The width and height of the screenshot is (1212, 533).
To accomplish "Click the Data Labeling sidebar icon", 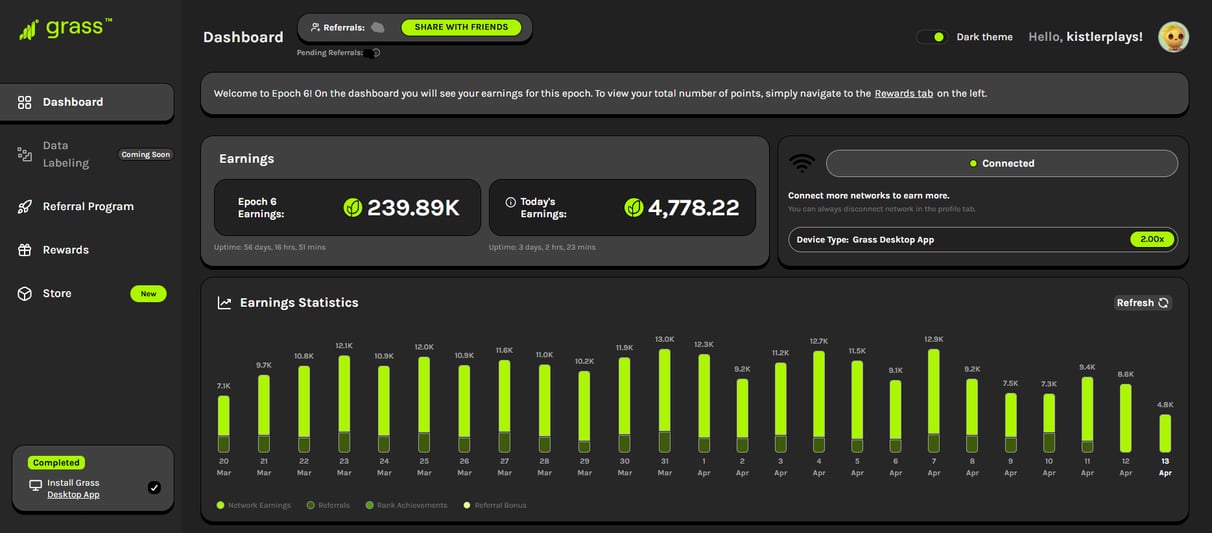I will [x=25, y=154].
